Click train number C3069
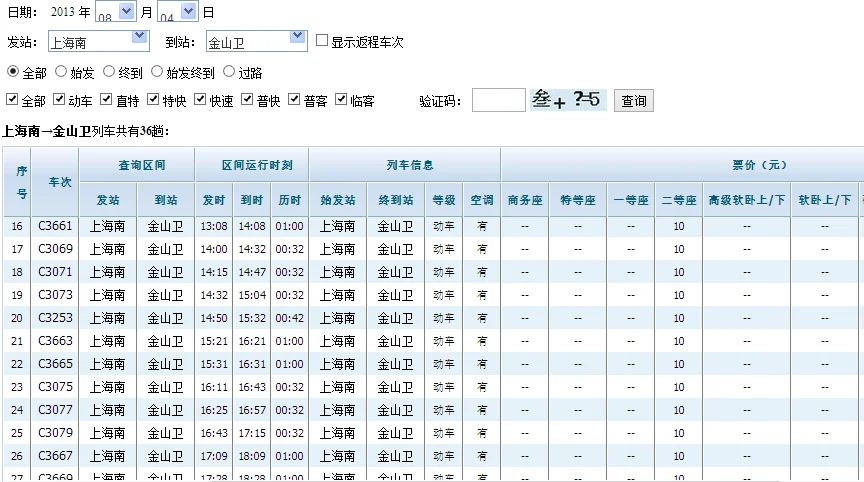The height and width of the screenshot is (482, 864). pyautogui.click(x=55, y=249)
